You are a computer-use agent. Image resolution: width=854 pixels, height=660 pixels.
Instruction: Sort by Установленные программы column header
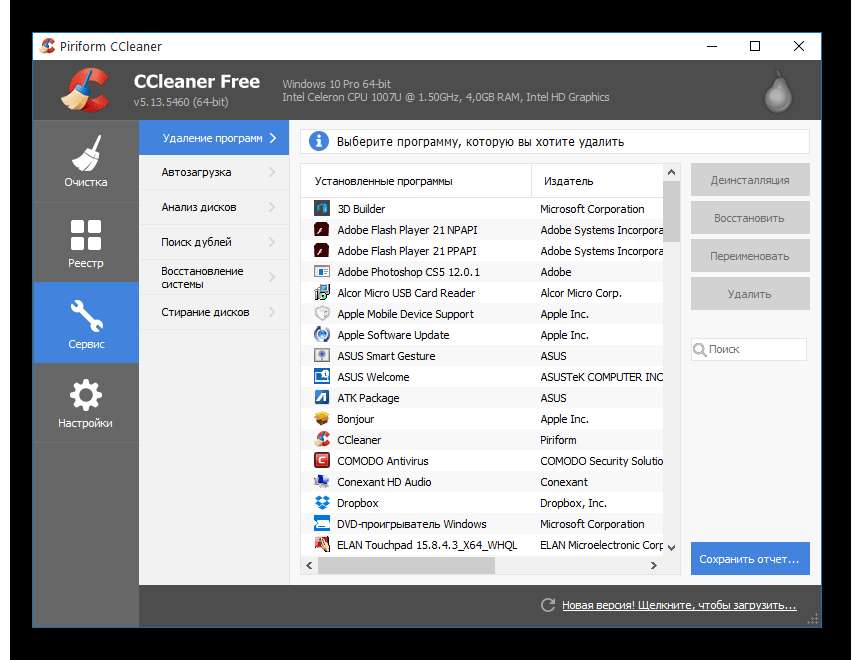[416, 181]
